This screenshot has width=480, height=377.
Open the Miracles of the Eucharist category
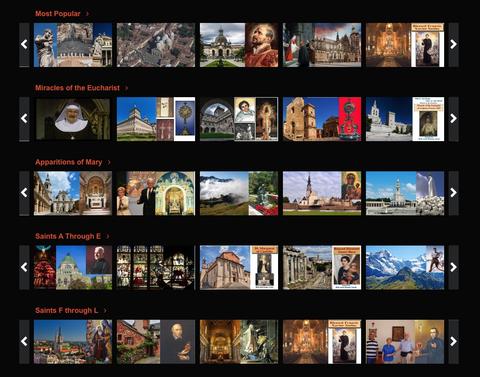click(x=77, y=88)
